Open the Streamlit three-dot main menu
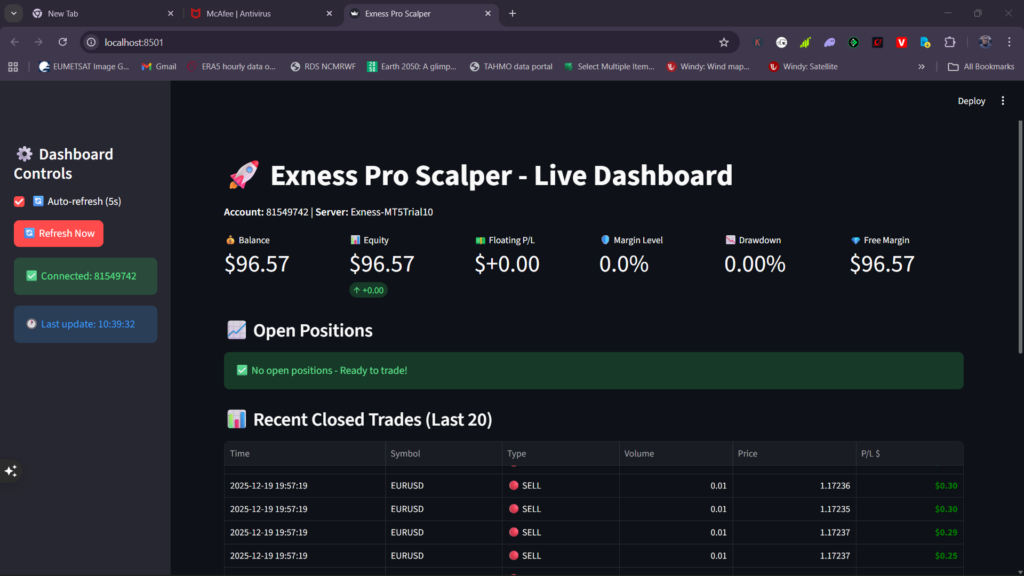The height and width of the screenshot is (576, 1024). pyautogui.click(x=1003, y=101)
